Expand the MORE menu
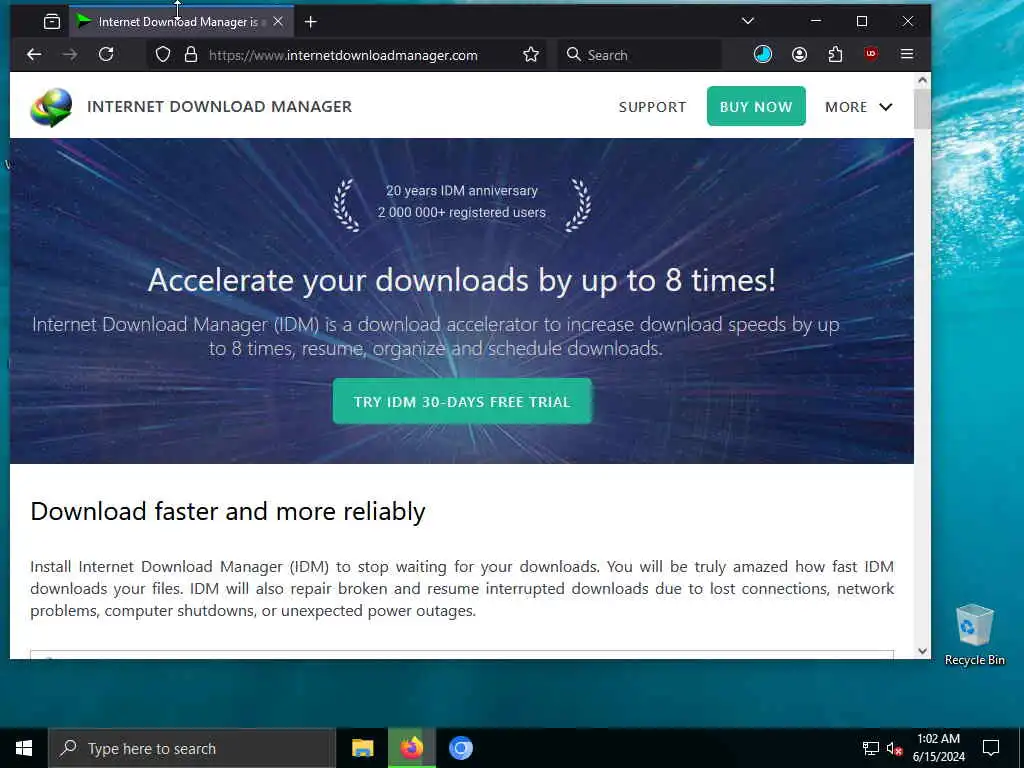 (859, 107)
